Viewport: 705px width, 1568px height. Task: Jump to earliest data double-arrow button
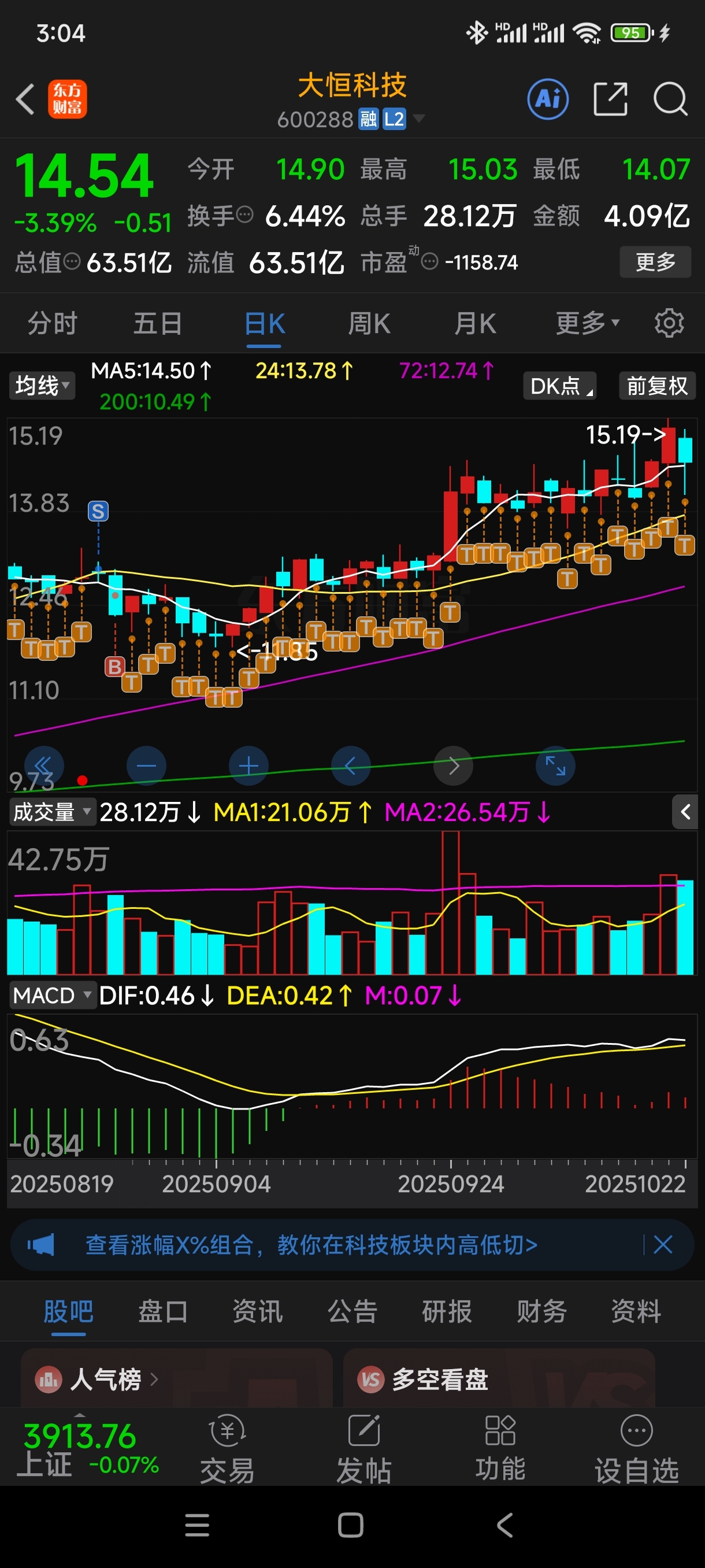[x=44, y=765]
